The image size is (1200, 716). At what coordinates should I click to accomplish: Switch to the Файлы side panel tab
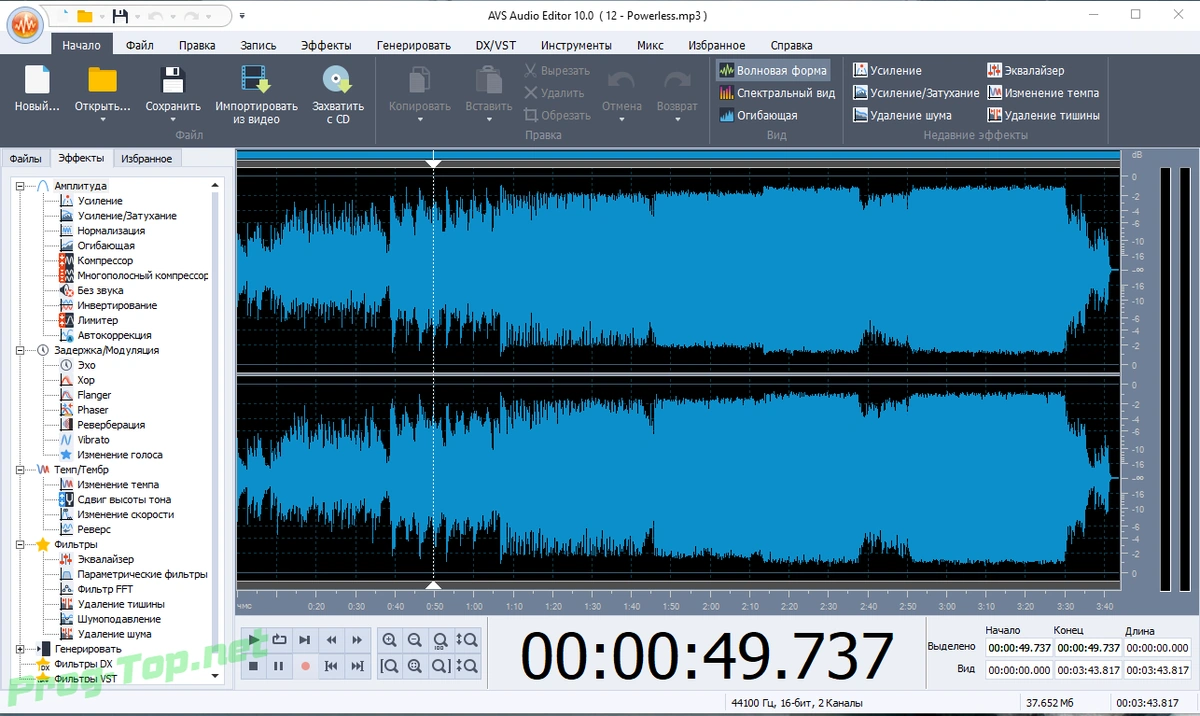pyautogui.click(x=26, y=158)
